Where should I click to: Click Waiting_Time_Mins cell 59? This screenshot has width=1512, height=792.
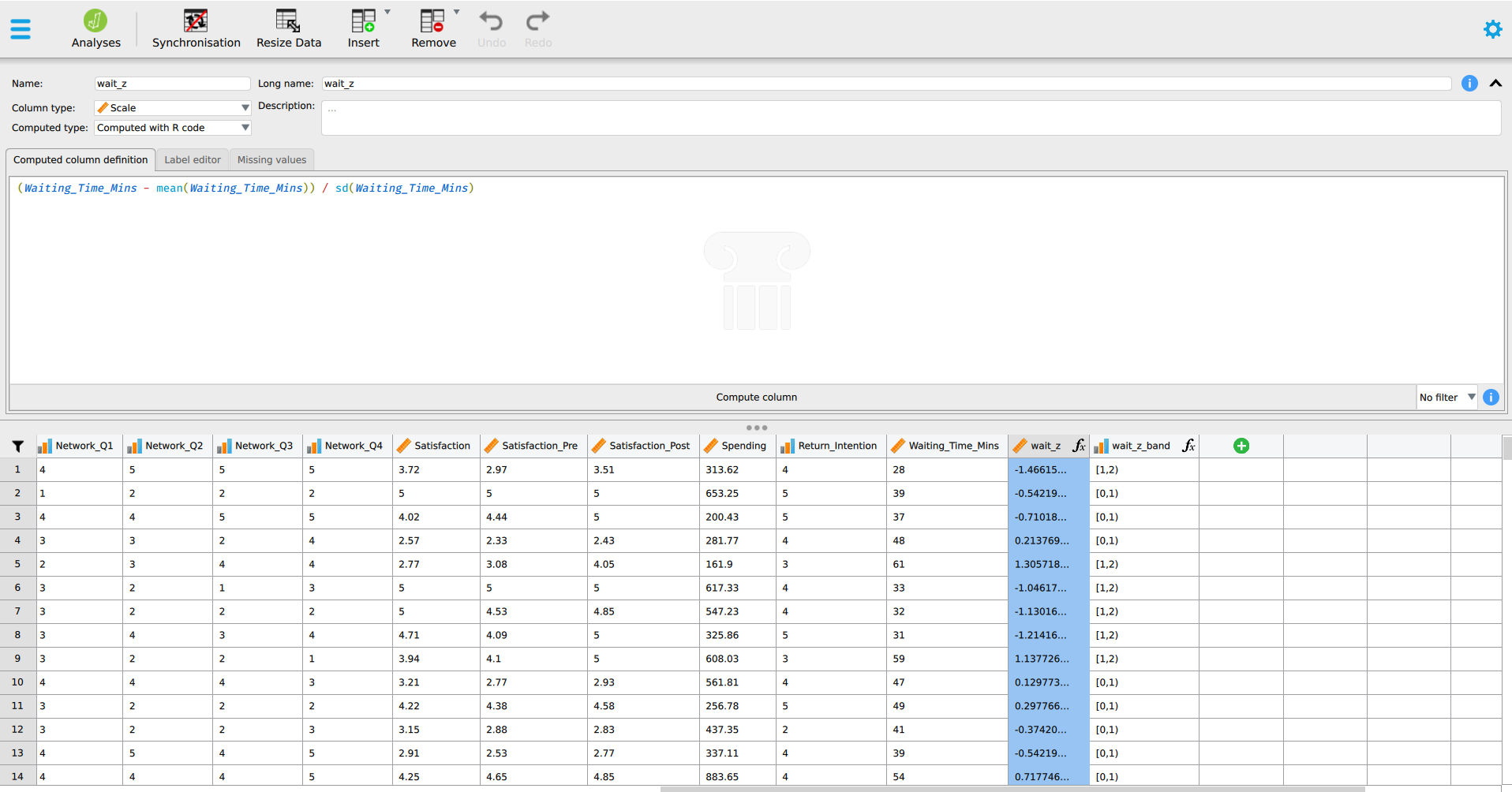[x=947, y=659]
